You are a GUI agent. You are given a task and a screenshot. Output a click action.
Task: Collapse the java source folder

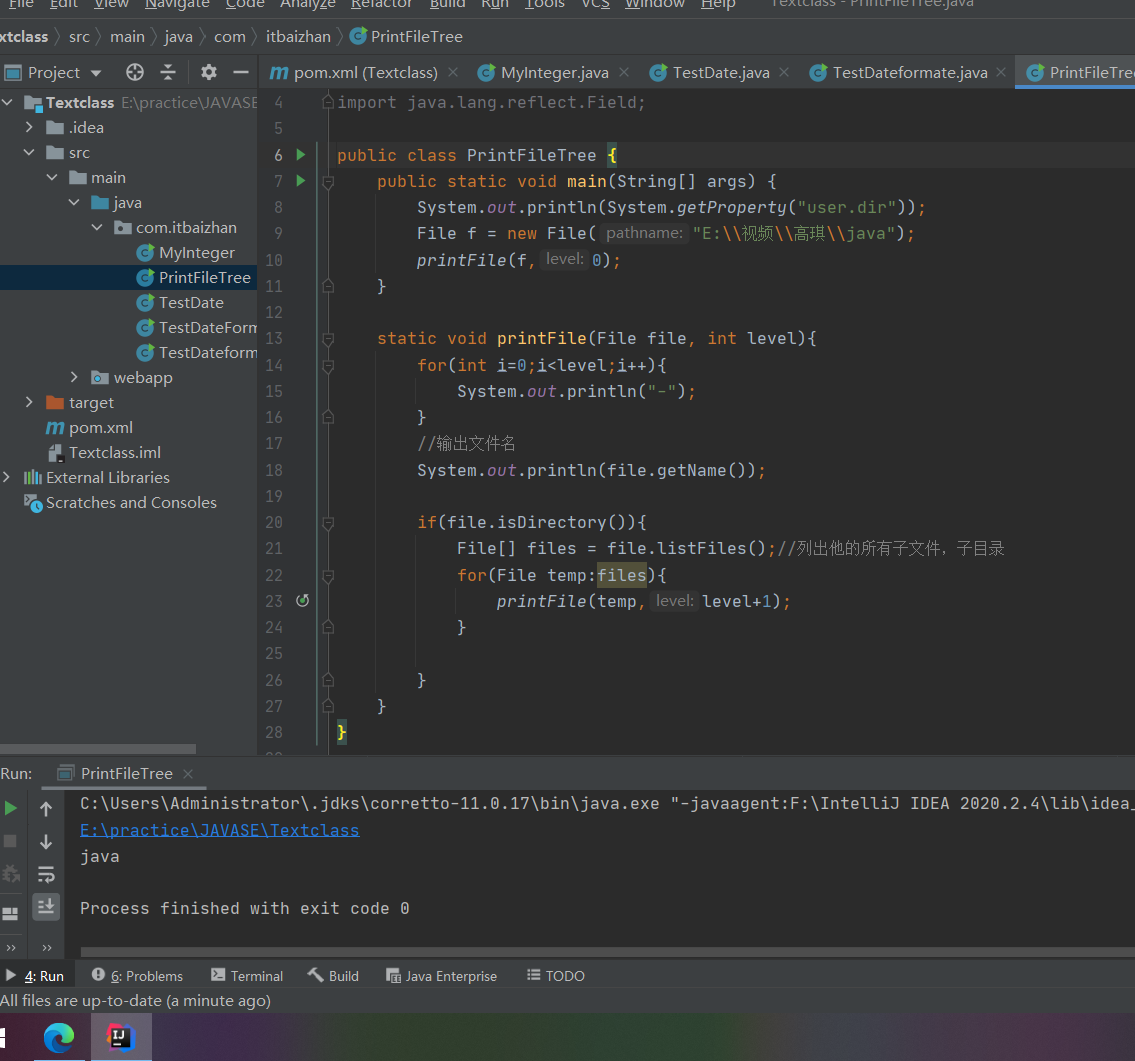coord(75,203)
